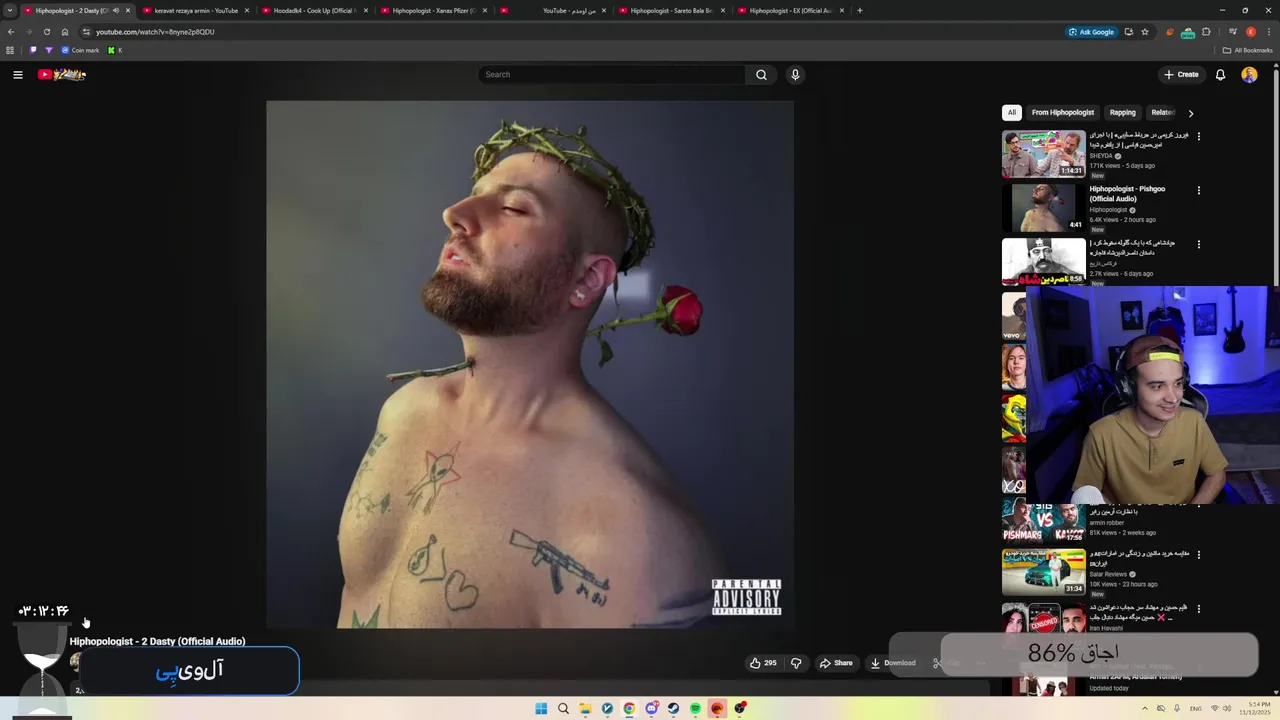1280x720 pixels.
Task: Open Discord from the taskbar
Action: [651, 708]
